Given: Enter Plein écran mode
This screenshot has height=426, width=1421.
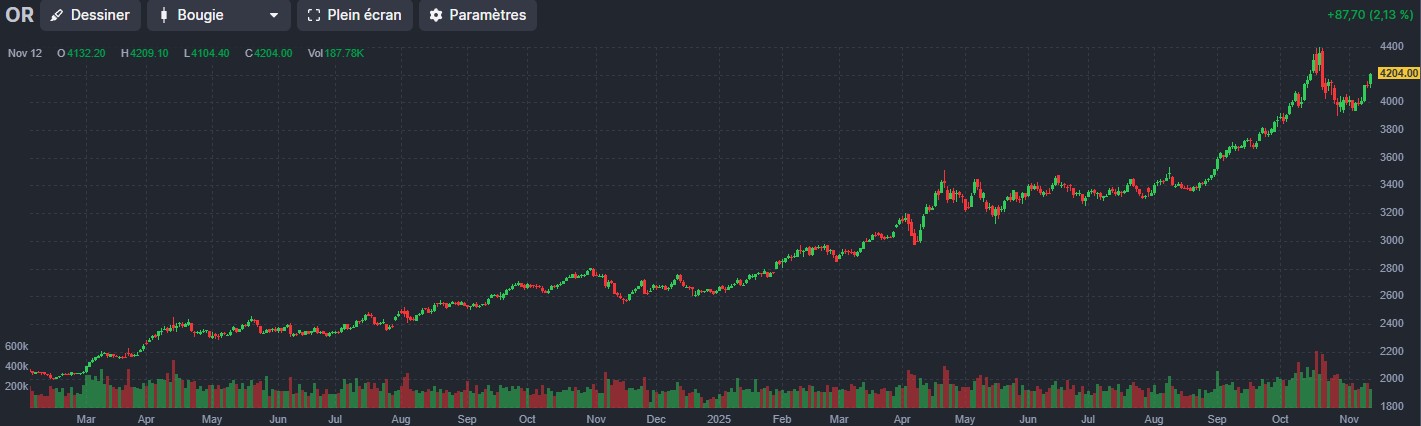Looking at the screenshot, I should coord(354,16).
